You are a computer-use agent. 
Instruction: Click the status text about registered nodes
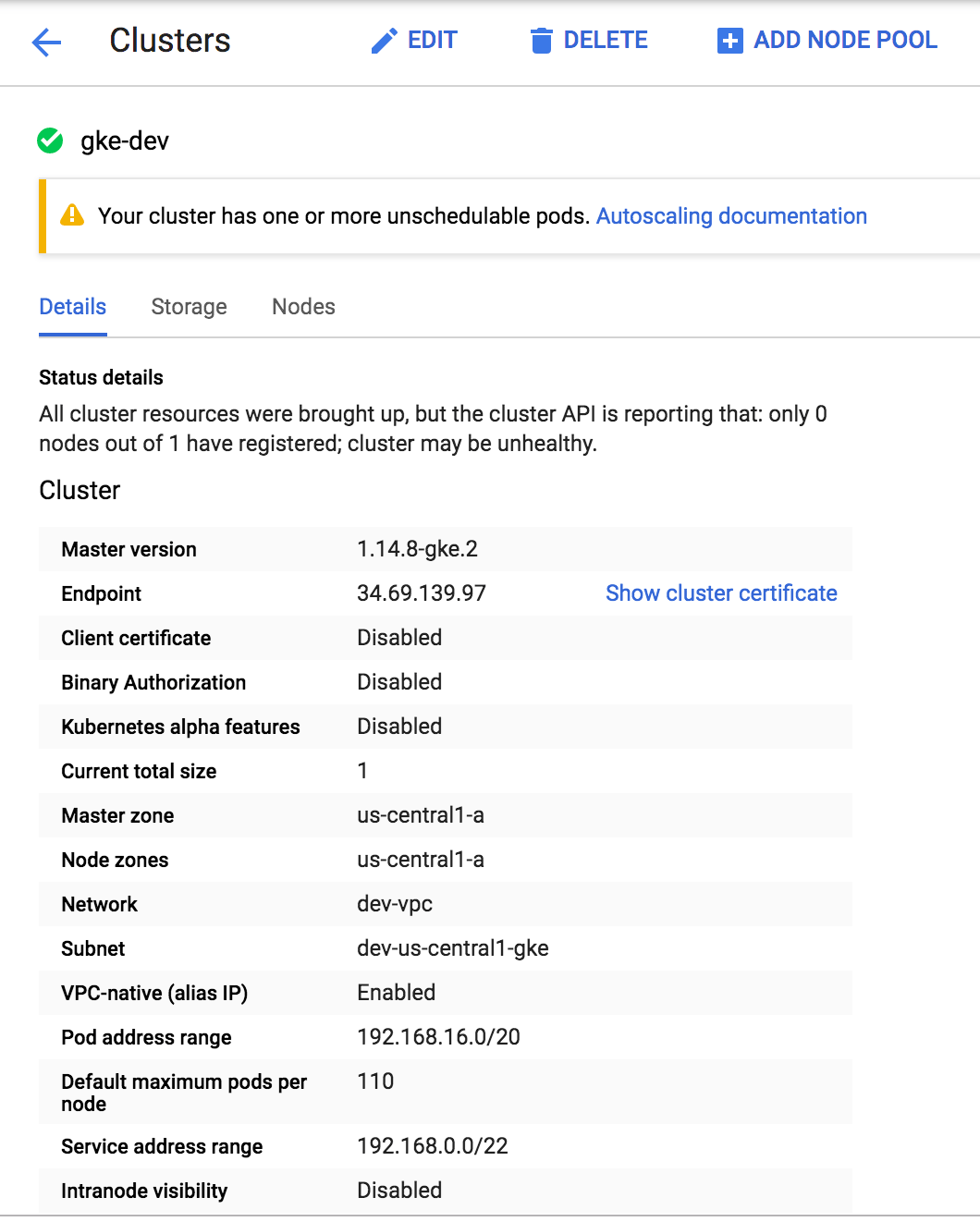(x=433, y=429)
